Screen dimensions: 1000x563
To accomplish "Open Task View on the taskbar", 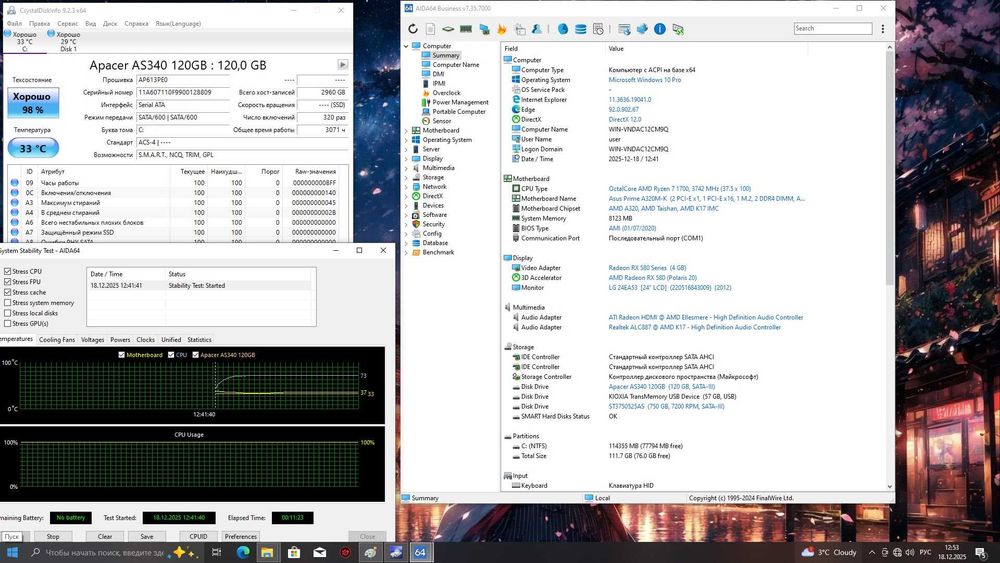I will tap(216, 552).
